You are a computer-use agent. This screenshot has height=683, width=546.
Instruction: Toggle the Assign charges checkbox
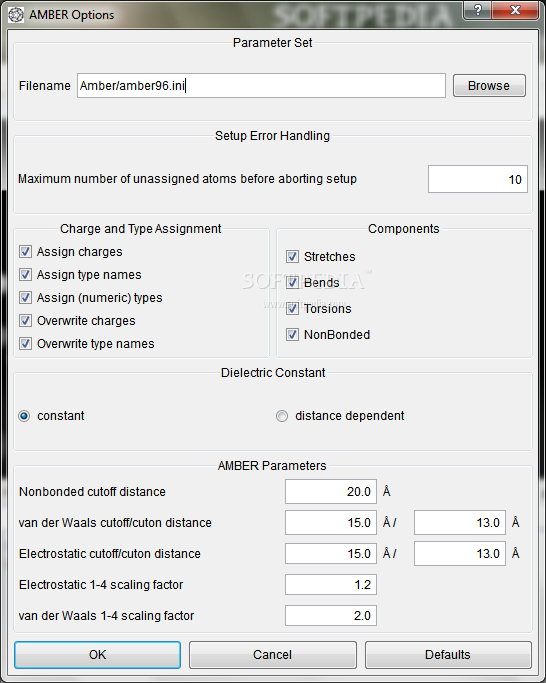(25, 252)
